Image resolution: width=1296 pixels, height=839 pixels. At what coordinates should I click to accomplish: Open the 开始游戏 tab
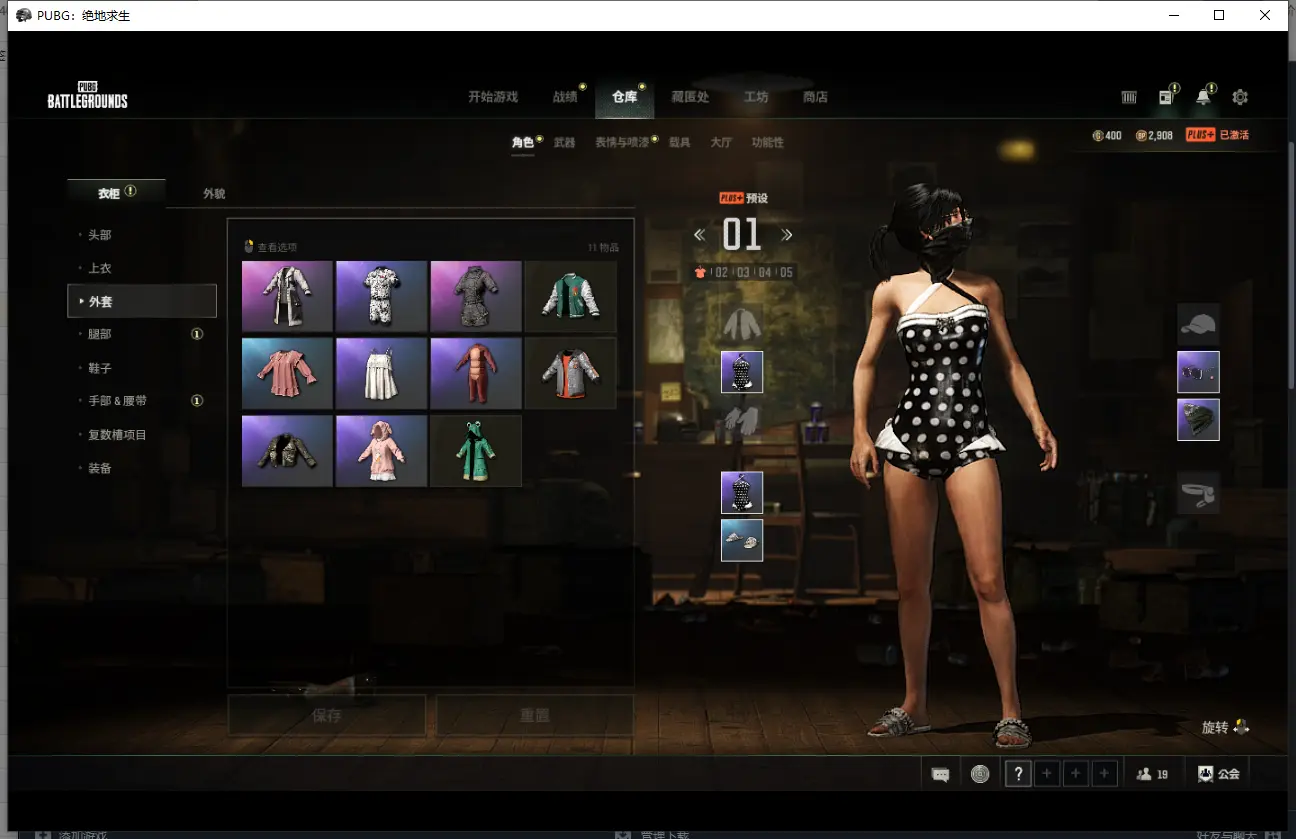click(x=493, y=97)
